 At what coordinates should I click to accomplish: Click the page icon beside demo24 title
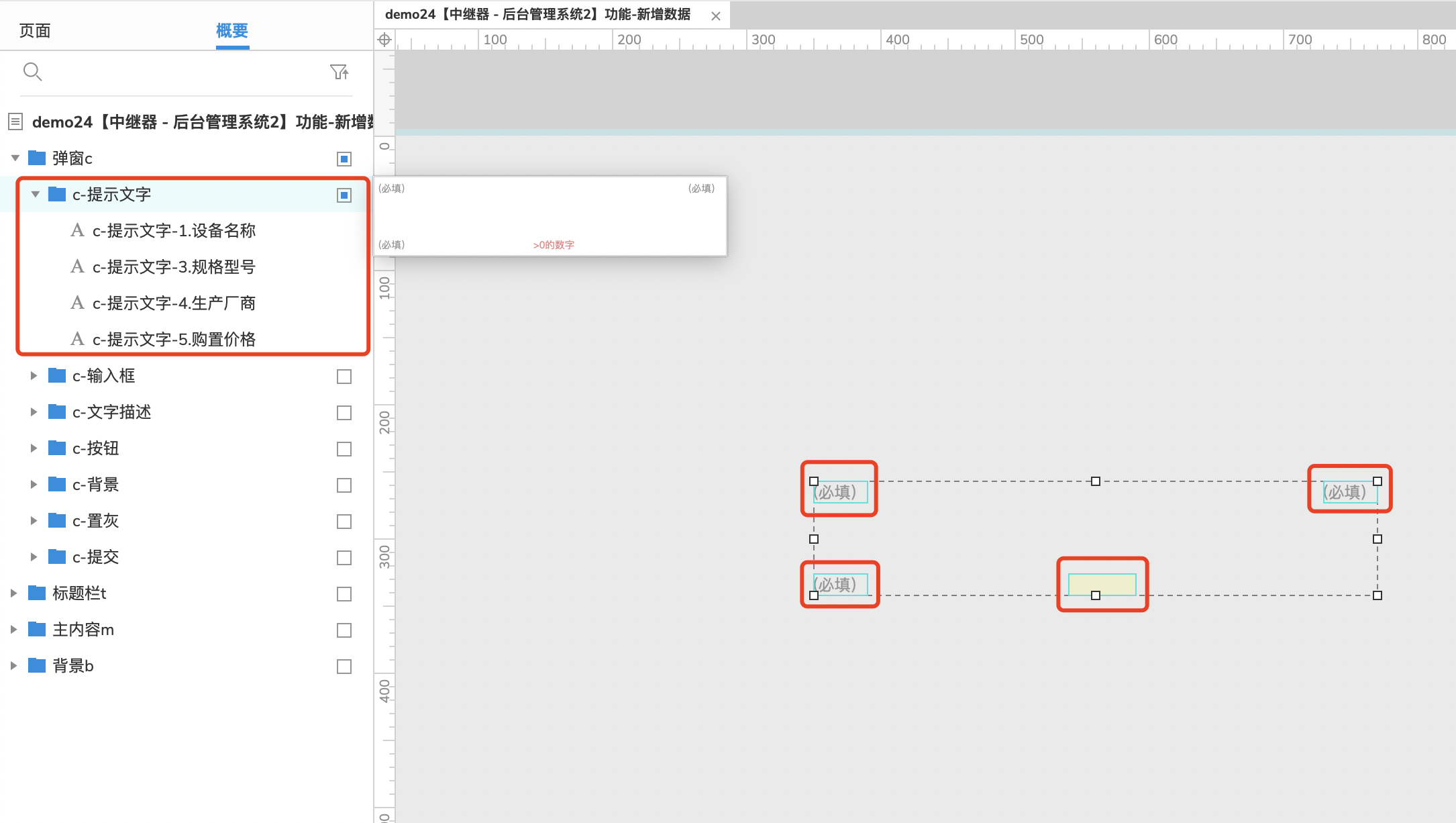15,122
